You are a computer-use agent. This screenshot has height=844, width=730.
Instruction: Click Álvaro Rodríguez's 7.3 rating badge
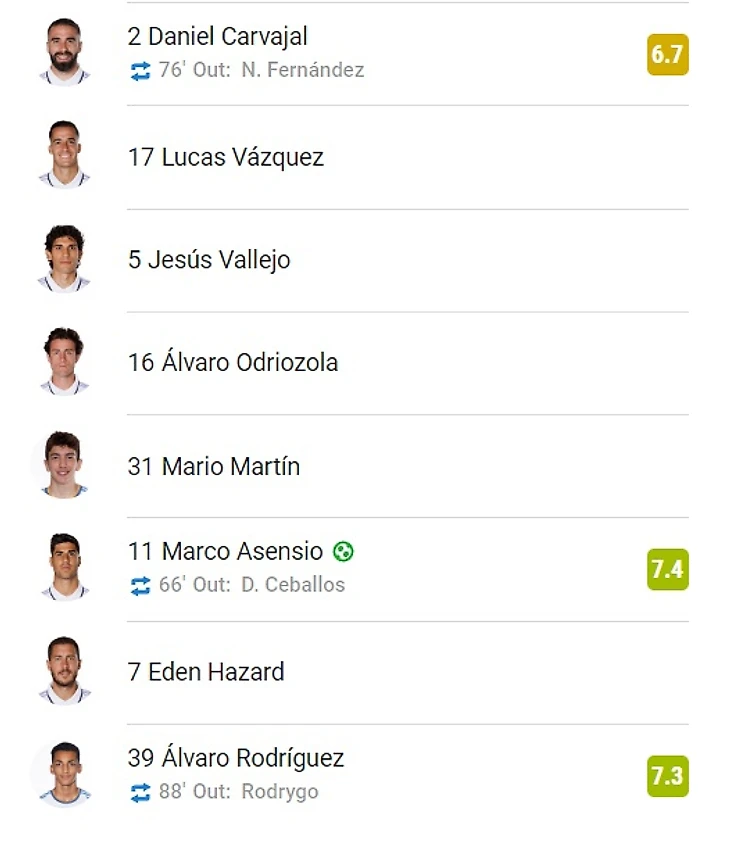pyautogui.click(x=667, y=775)
